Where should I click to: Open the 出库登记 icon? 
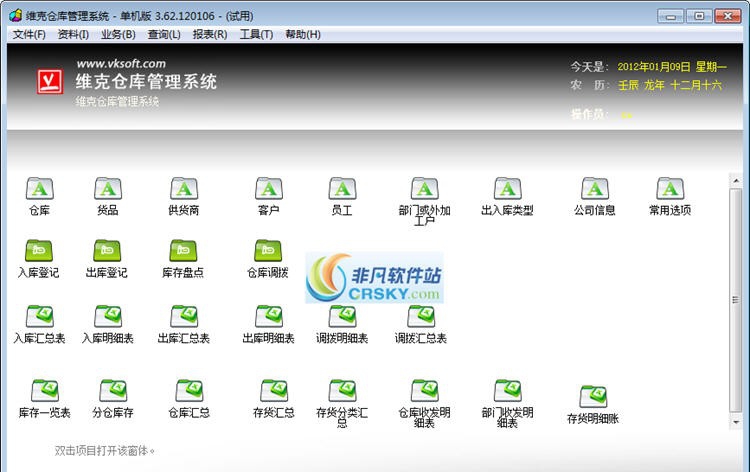[107, 251]
